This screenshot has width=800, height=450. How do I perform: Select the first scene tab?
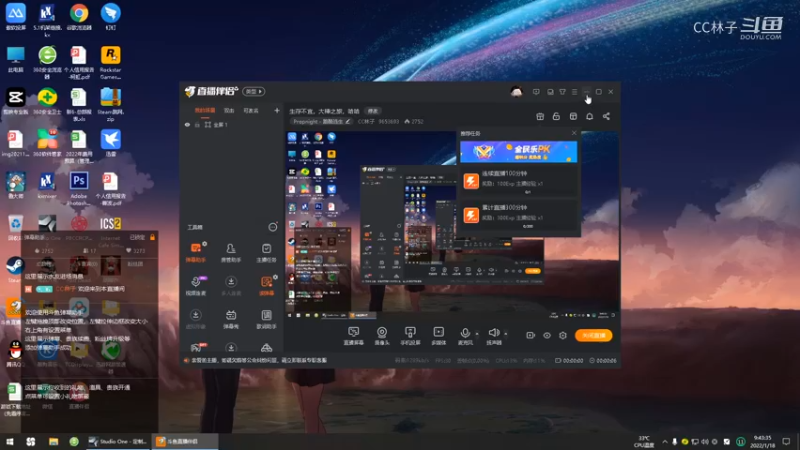tap(205, 110)
